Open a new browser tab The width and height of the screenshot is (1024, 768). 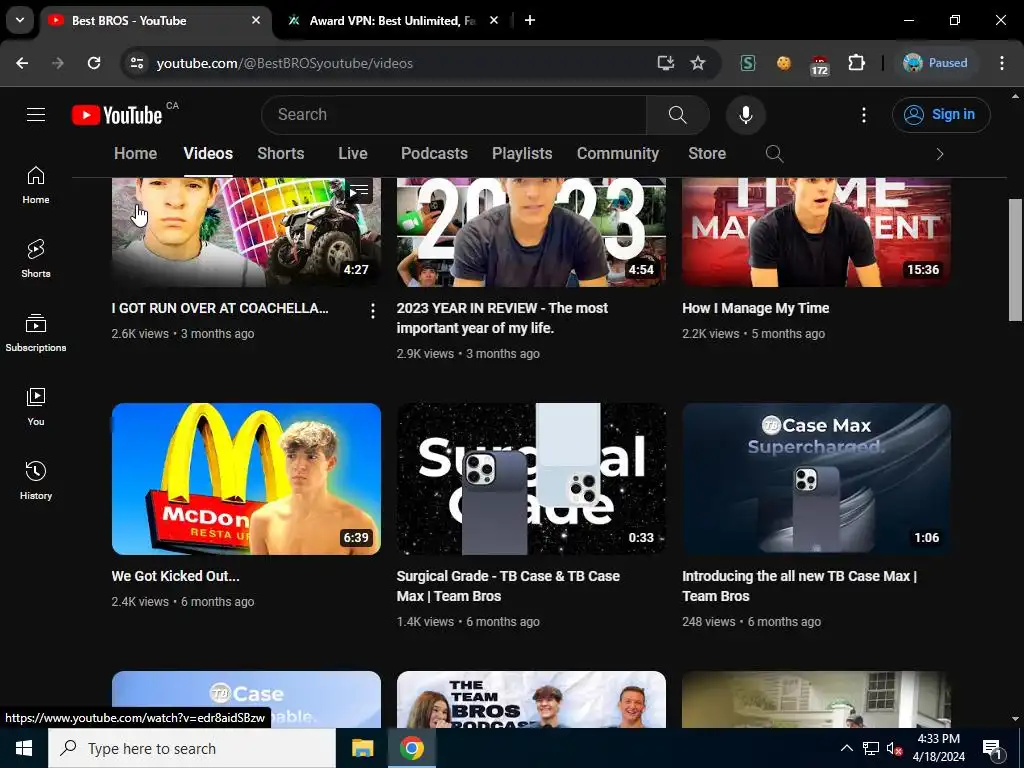(530, 20)
